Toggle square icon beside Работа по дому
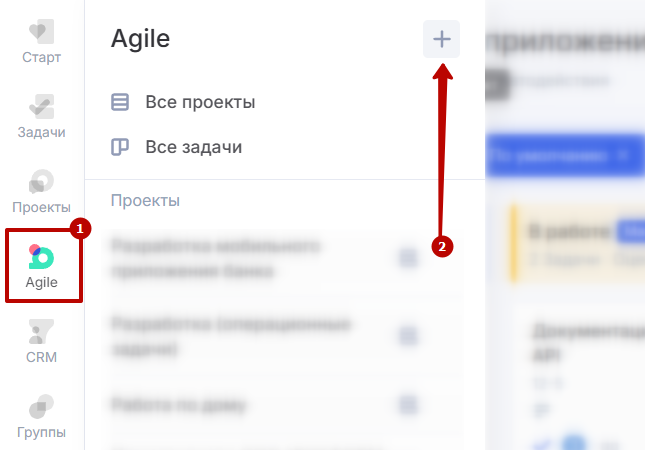The height and width of the screenshot is (450, 645). (x=408, y=405)
